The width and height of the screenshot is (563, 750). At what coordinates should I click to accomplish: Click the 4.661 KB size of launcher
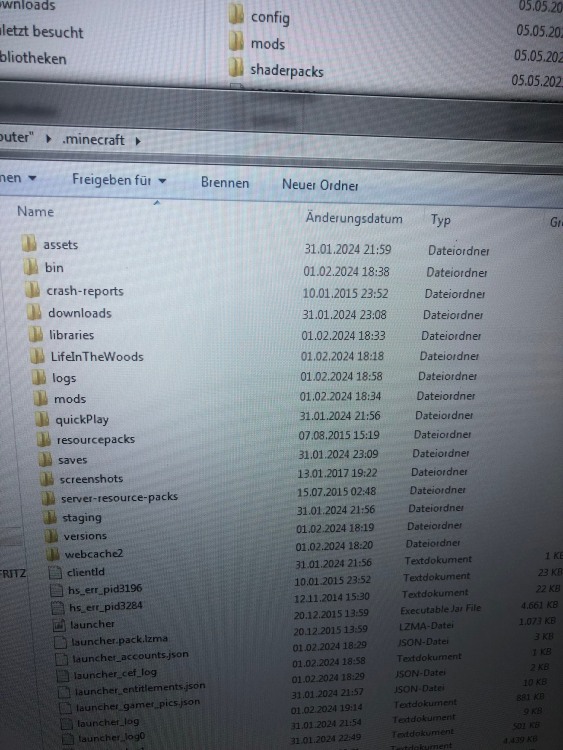539,606
